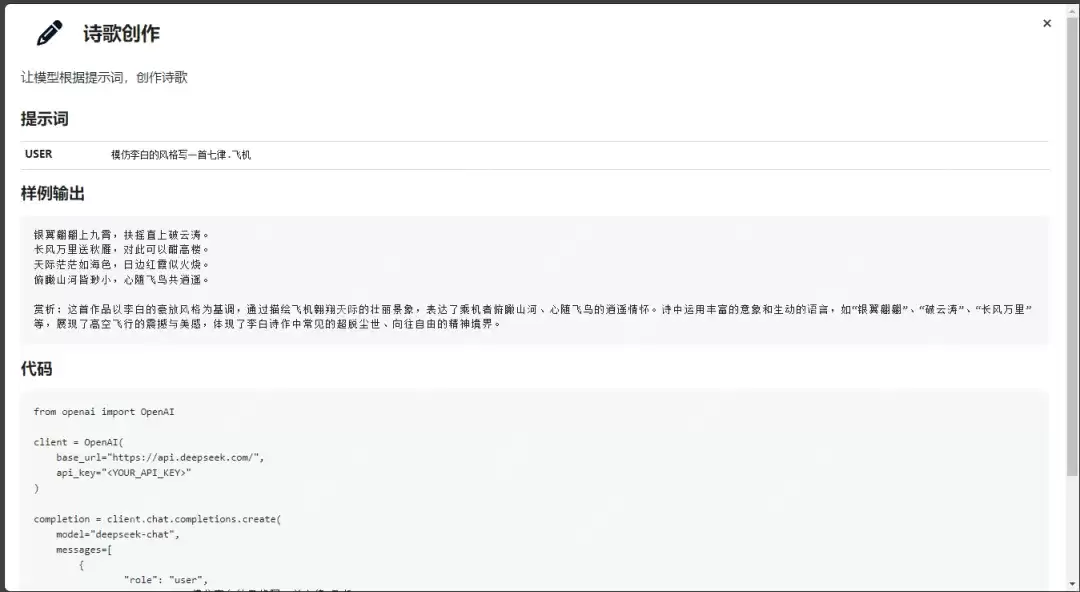This screenshot has width=1080, height=592.
Task: Click the sample output panel background
Action: point(700,260)
